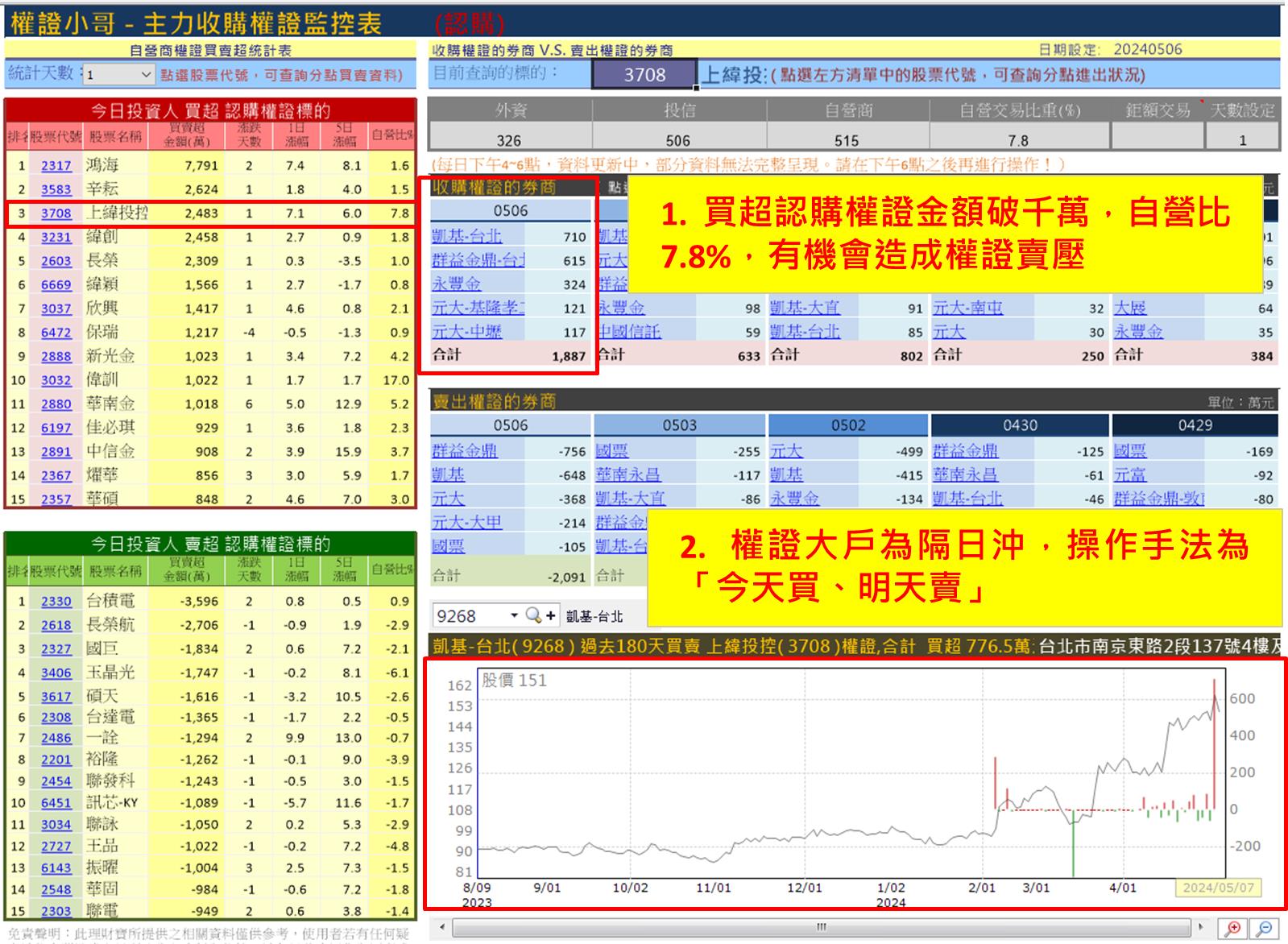Screen dimensions: 1288x944
Task: Select the 0506 date header under 收購權證的券商
Action: point(511,210)
